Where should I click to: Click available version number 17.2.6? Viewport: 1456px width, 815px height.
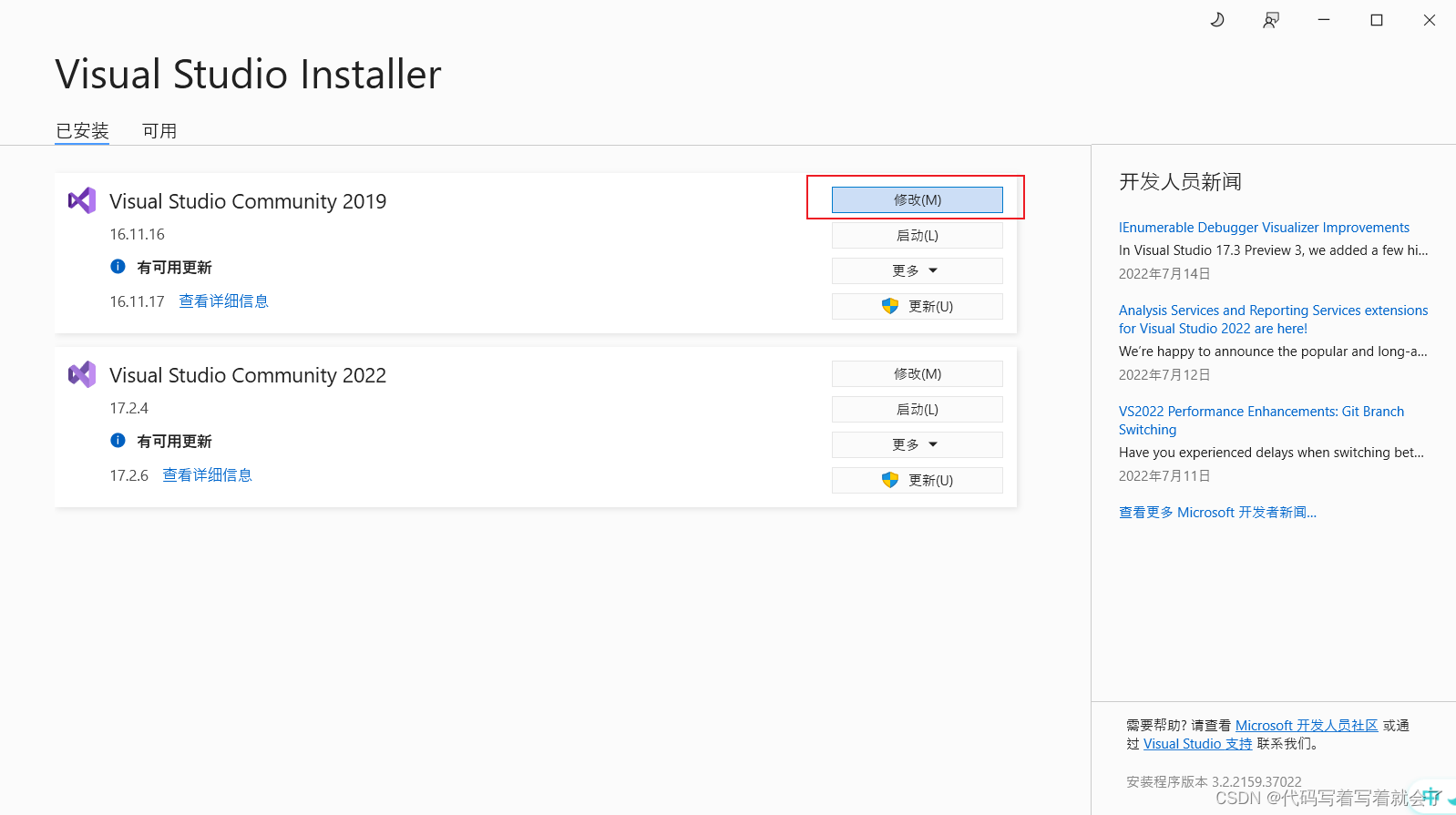pos(129,475)
